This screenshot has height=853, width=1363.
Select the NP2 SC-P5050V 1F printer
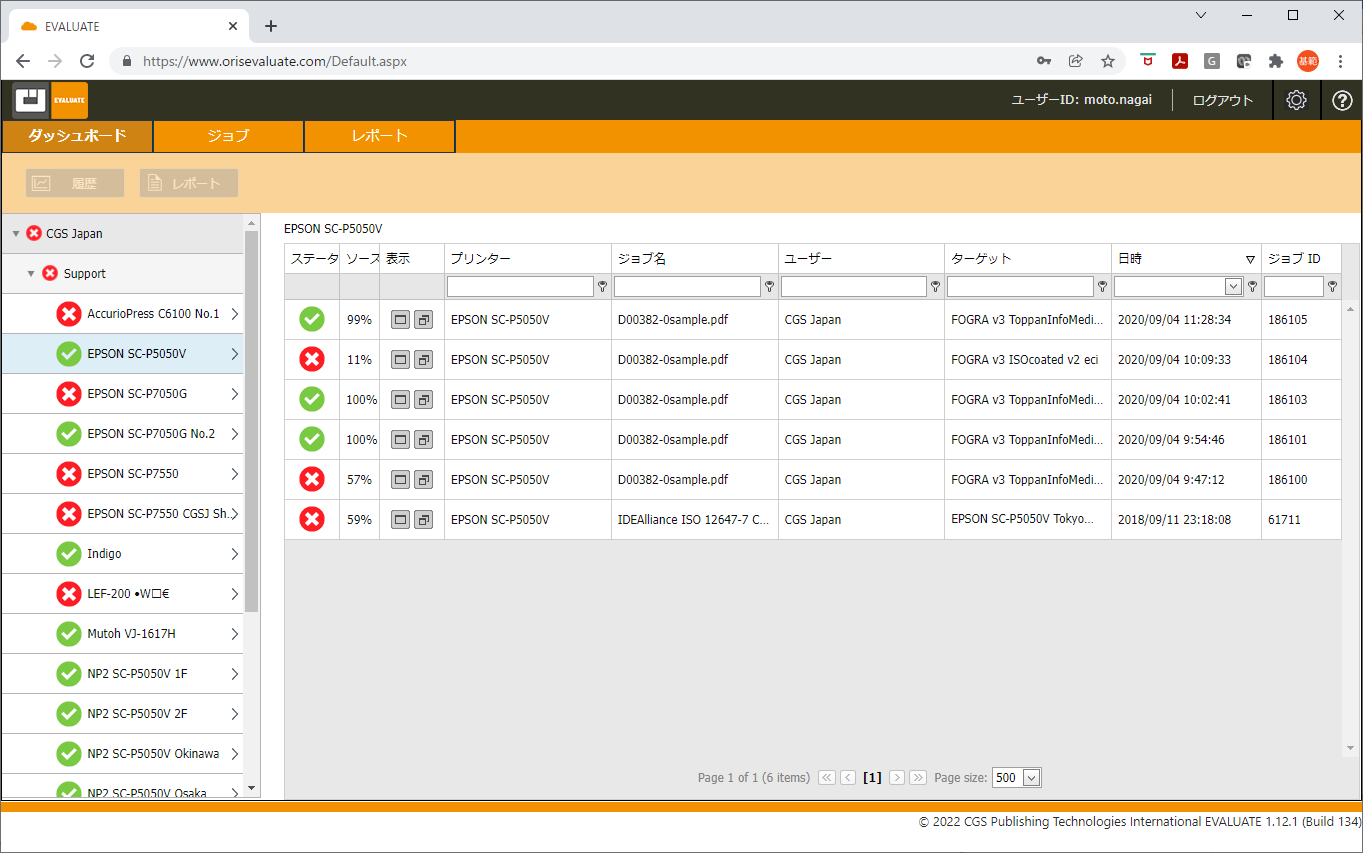tap(122, 674)
